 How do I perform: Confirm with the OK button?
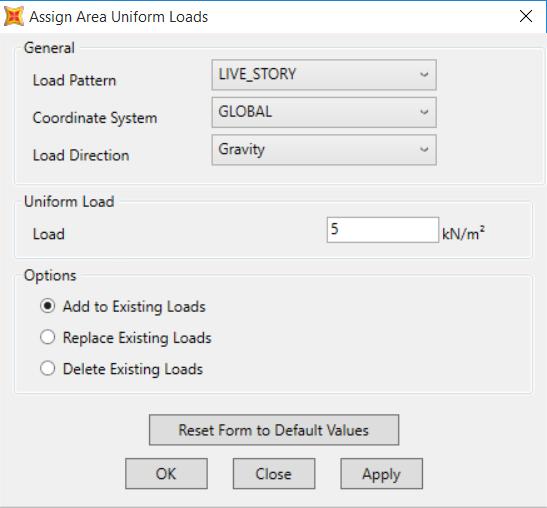(166, 474)
